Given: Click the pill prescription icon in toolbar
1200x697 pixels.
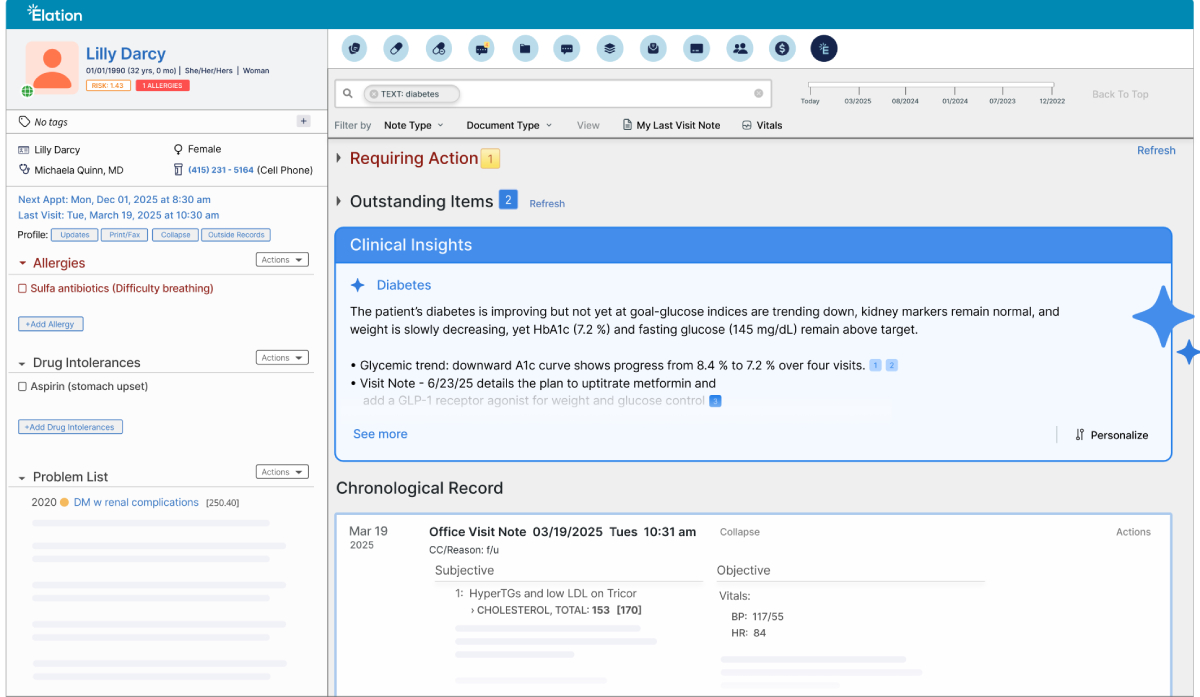Looking at the screenshot, I should [396, 48].
